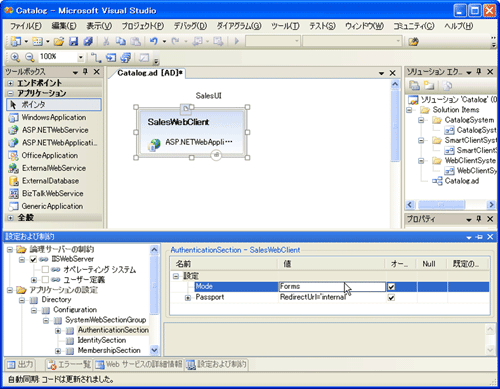Close the Settings and Constraints panel
The height and width of the screenshot is (389, 500).
pyautogui.click(x=490, y=237)
